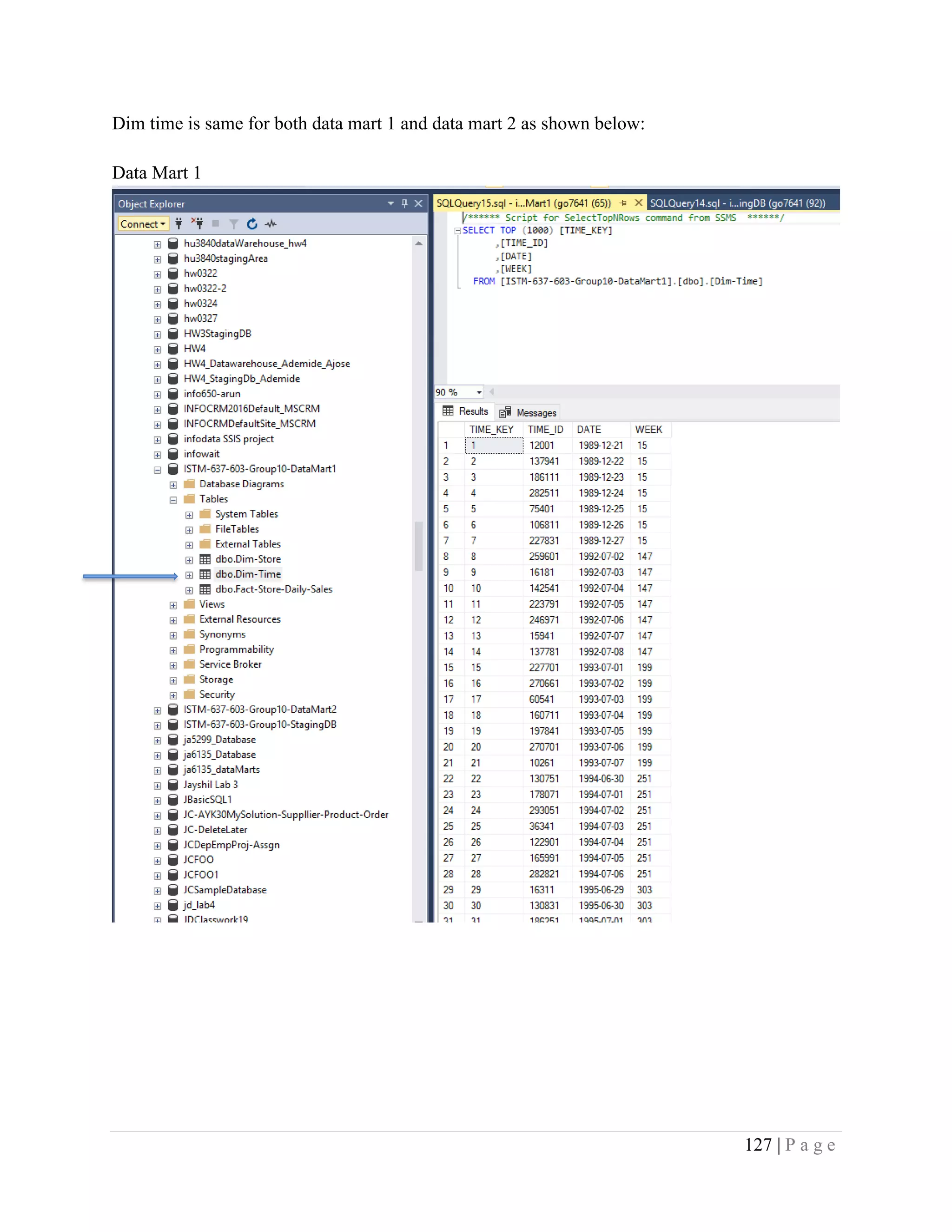Viewport: 952px width, 1232px height.
Task: Select the Programmability folder
Action: 237,649
